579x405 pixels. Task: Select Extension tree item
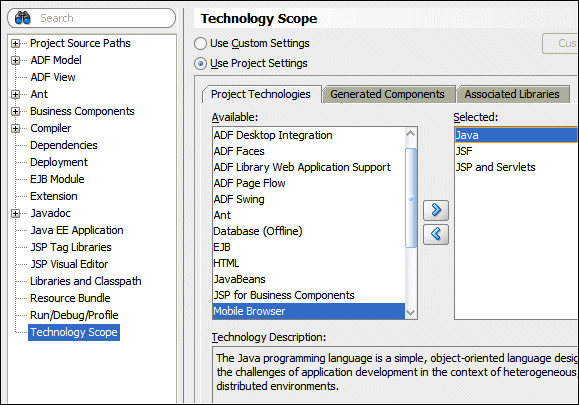pyautogui.click(x=54, y=196)
